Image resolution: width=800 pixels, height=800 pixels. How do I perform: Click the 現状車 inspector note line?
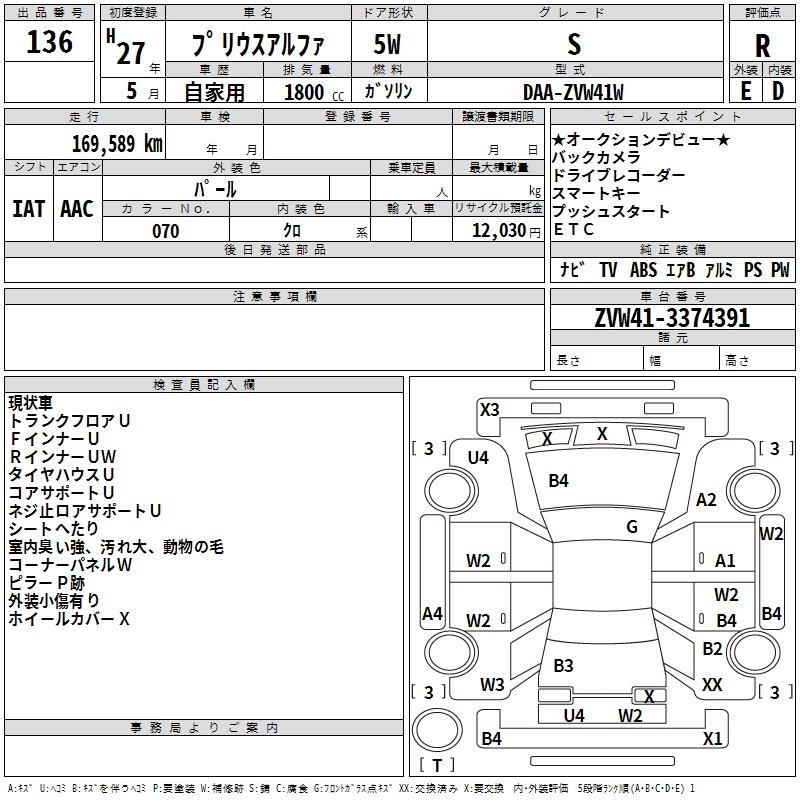(x=31, y=403)
